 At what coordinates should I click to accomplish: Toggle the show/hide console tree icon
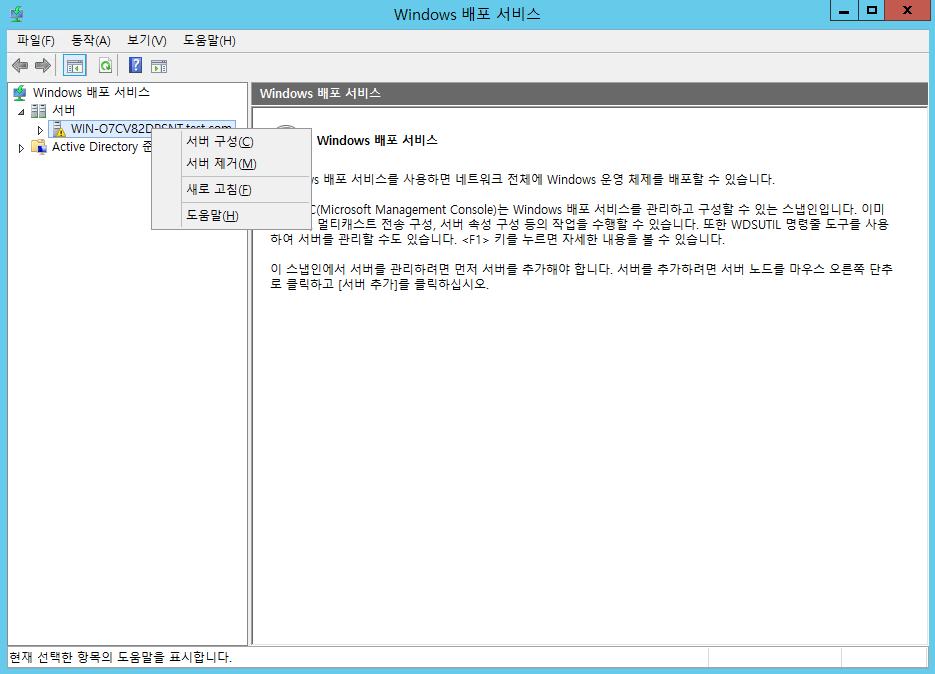tap(74, 66)
